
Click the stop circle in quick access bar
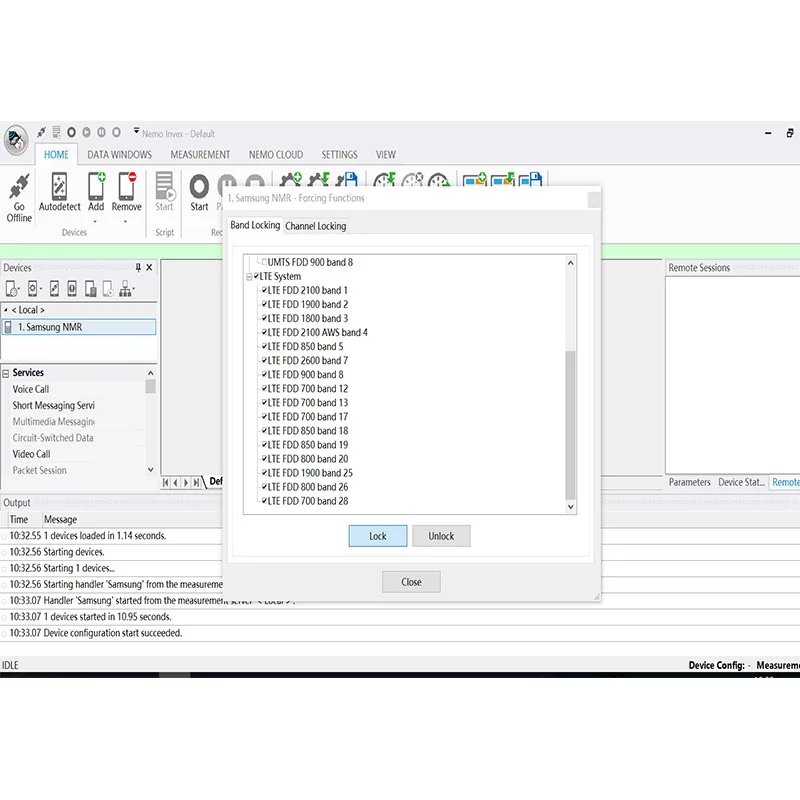[x=116, y=133]
